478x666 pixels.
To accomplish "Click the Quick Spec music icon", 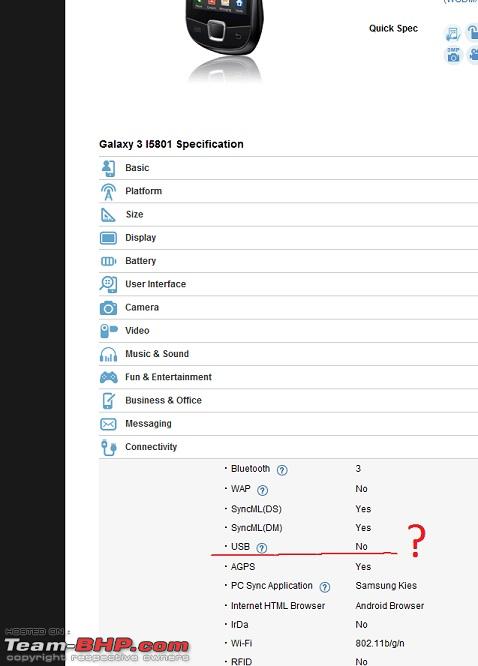I will coord(453,33).
